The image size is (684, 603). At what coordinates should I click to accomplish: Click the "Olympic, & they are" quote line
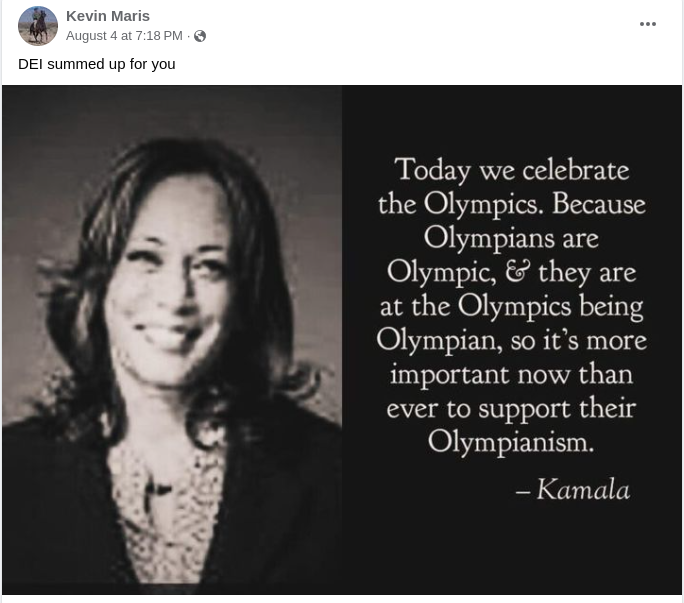pos(511,271)
